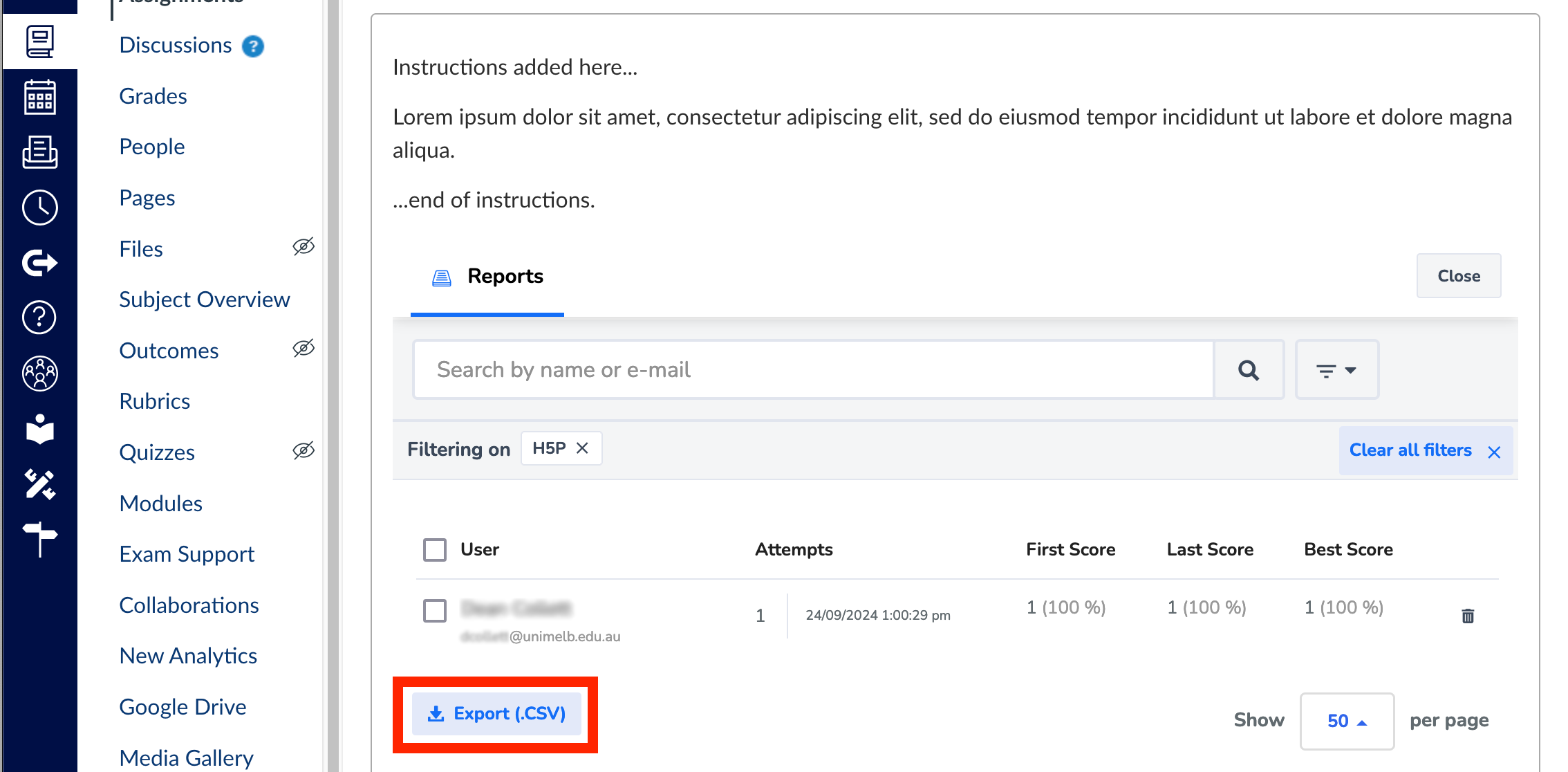Click the blue help badge beside Discussions

tap(253, 46)
